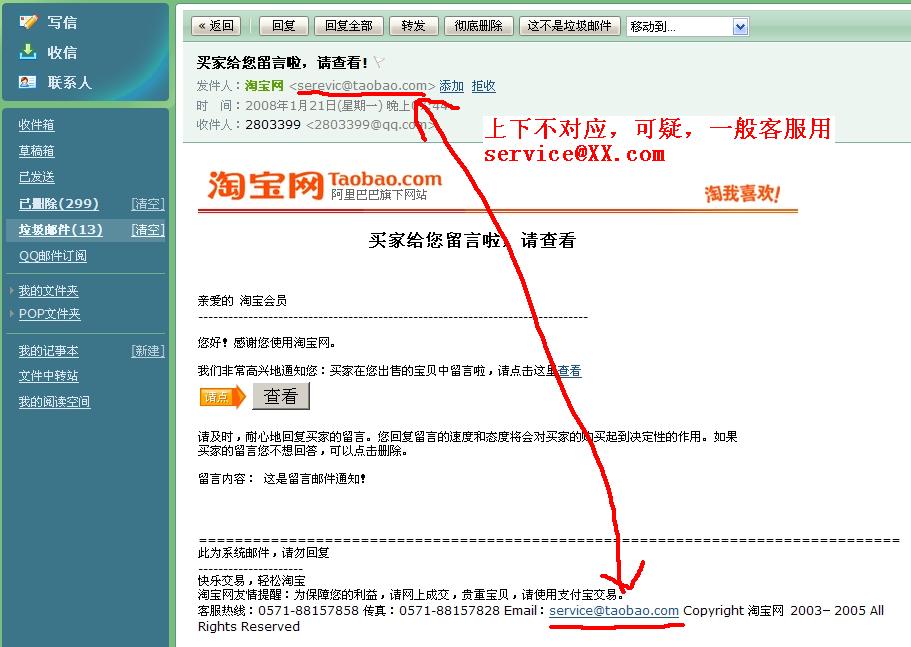The width and height of the screenshot is (911, 647).
Task: Open the 草稿箱 drafts folder
Action: (x=37, y=151)
